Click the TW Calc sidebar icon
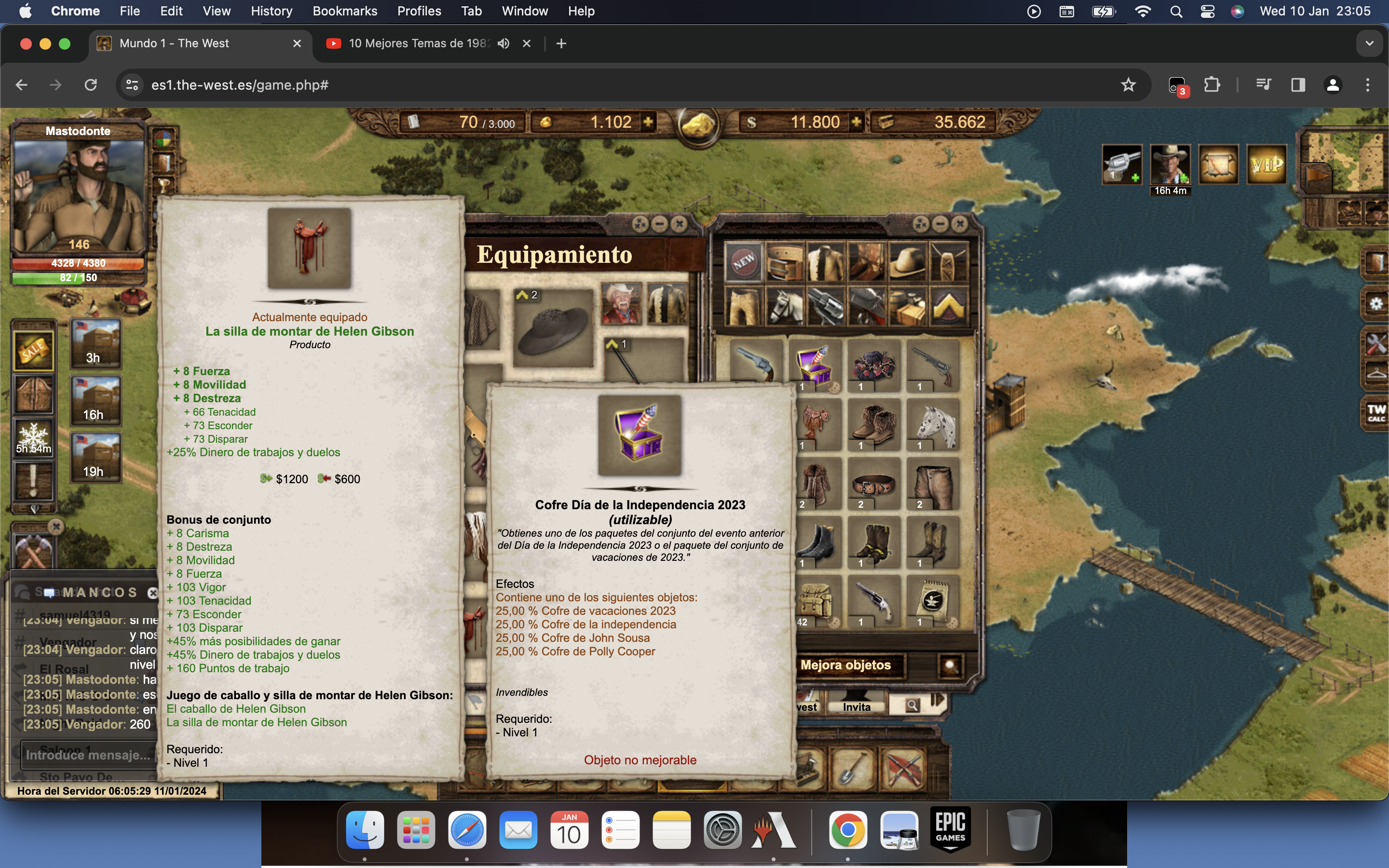 click(1376, 412)
